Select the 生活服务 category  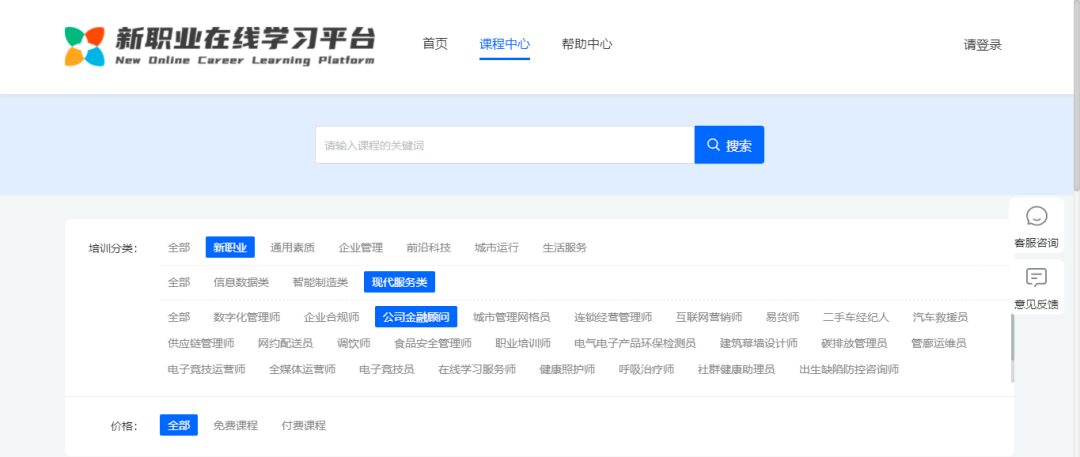click(565, 247)
